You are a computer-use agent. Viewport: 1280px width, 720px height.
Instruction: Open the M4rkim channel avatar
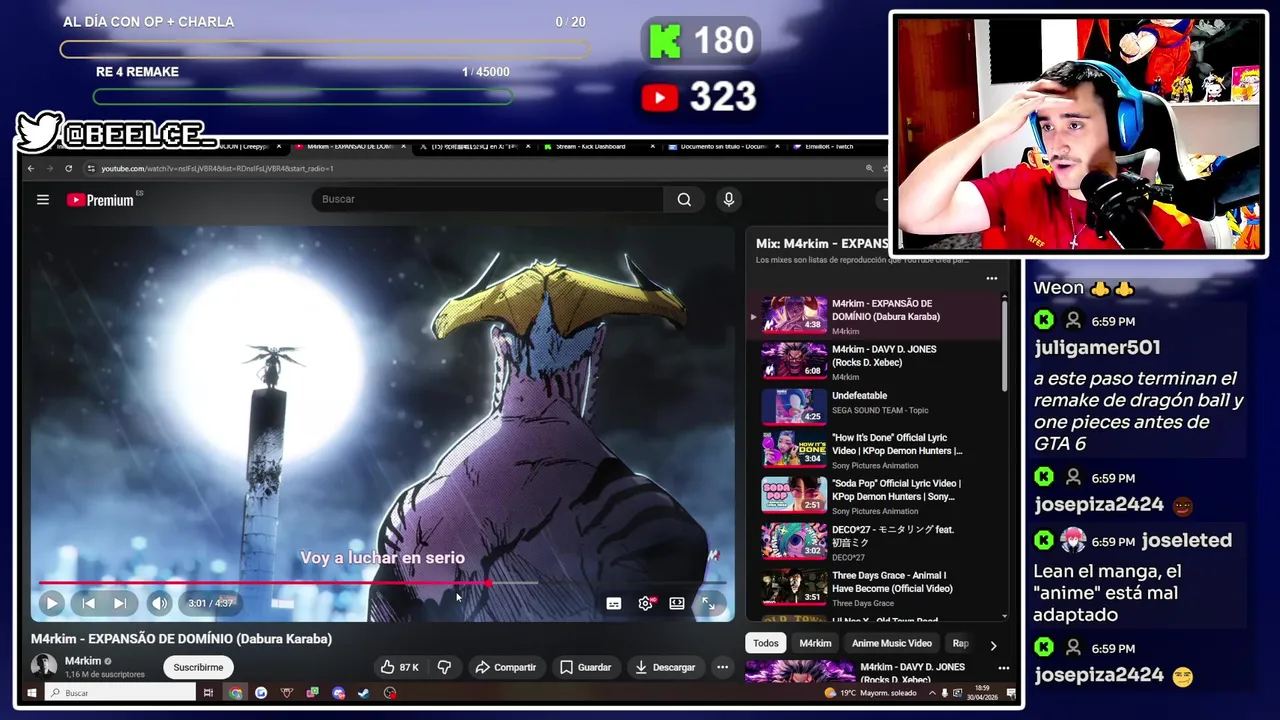(x=44, y=666)
